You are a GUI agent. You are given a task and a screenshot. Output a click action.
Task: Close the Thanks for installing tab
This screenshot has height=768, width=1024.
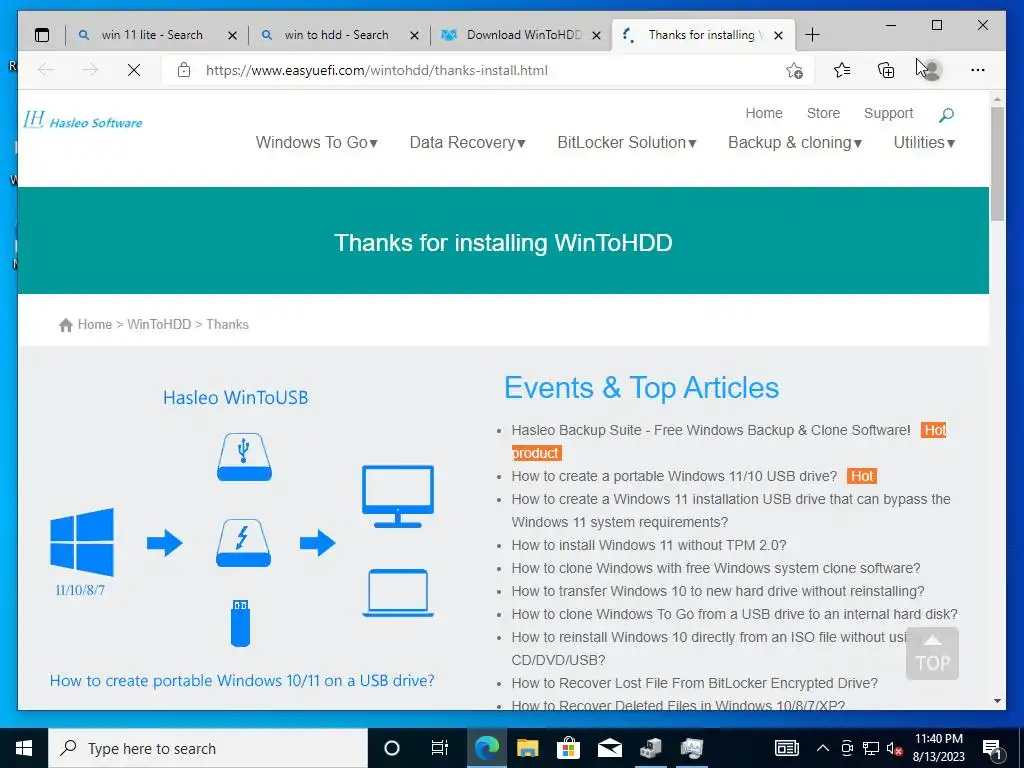(778, 36)
